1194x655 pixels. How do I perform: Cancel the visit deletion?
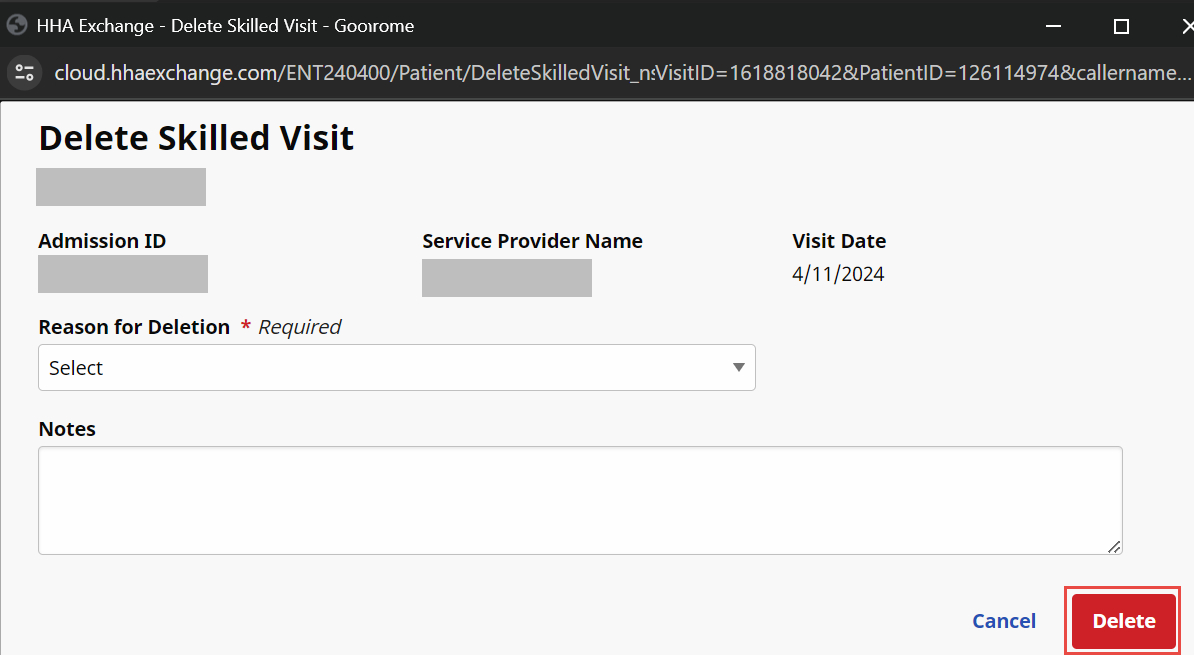point(1004,621)
